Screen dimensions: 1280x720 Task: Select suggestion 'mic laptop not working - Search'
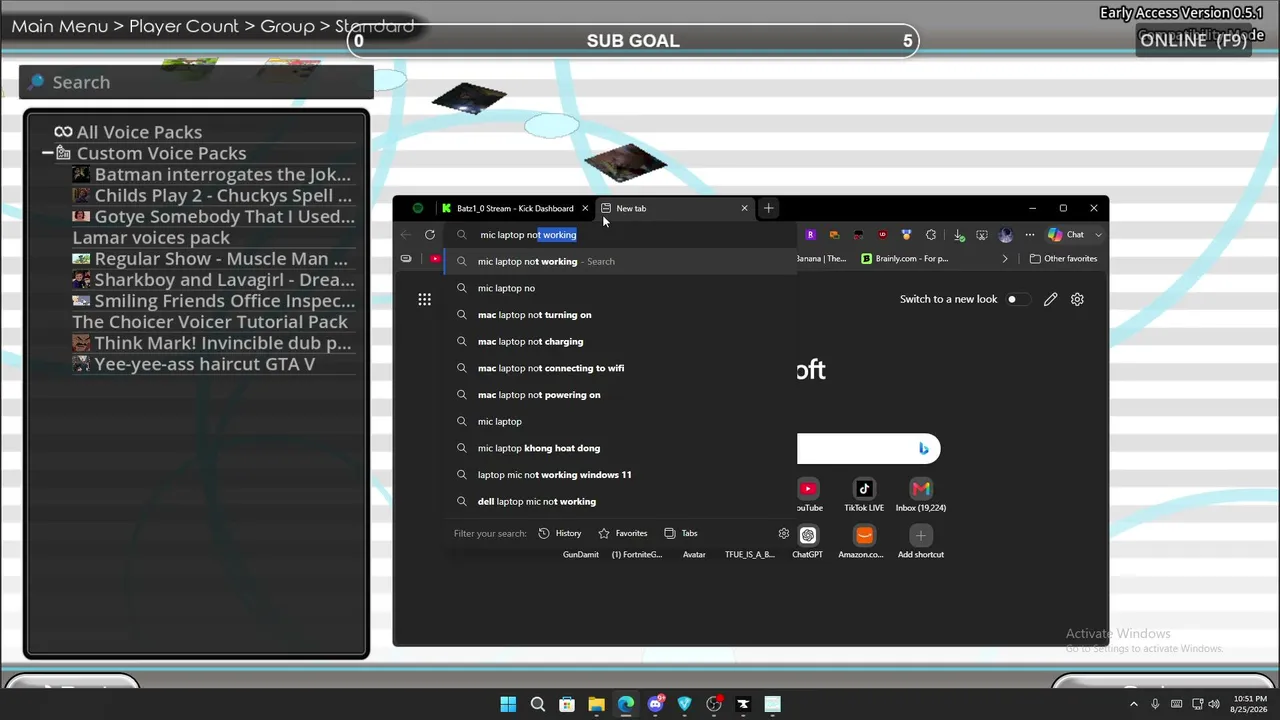pos(621,261)
